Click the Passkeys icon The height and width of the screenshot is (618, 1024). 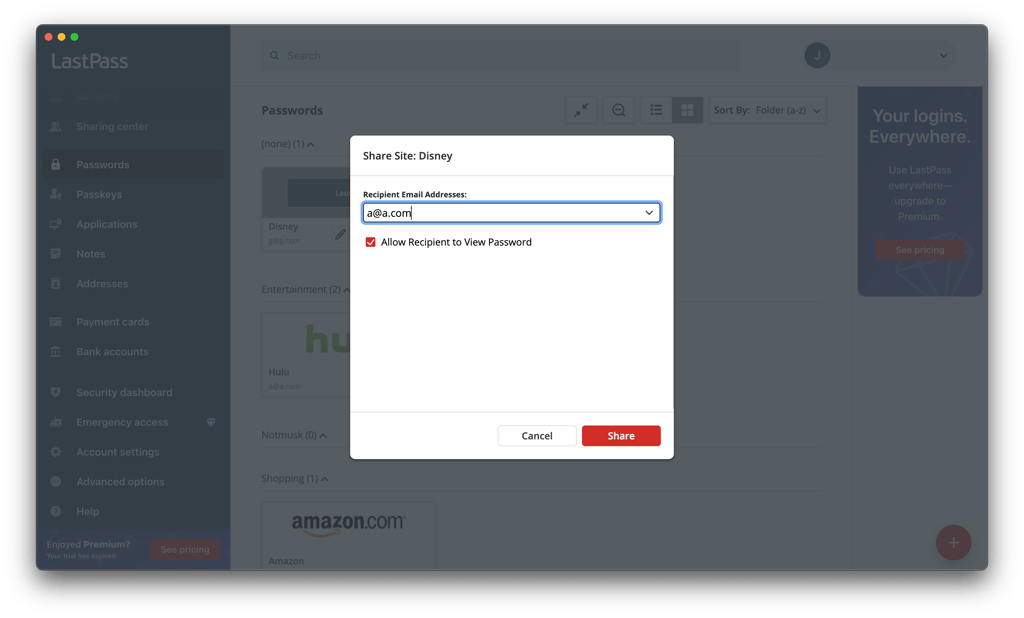point(56,195)
